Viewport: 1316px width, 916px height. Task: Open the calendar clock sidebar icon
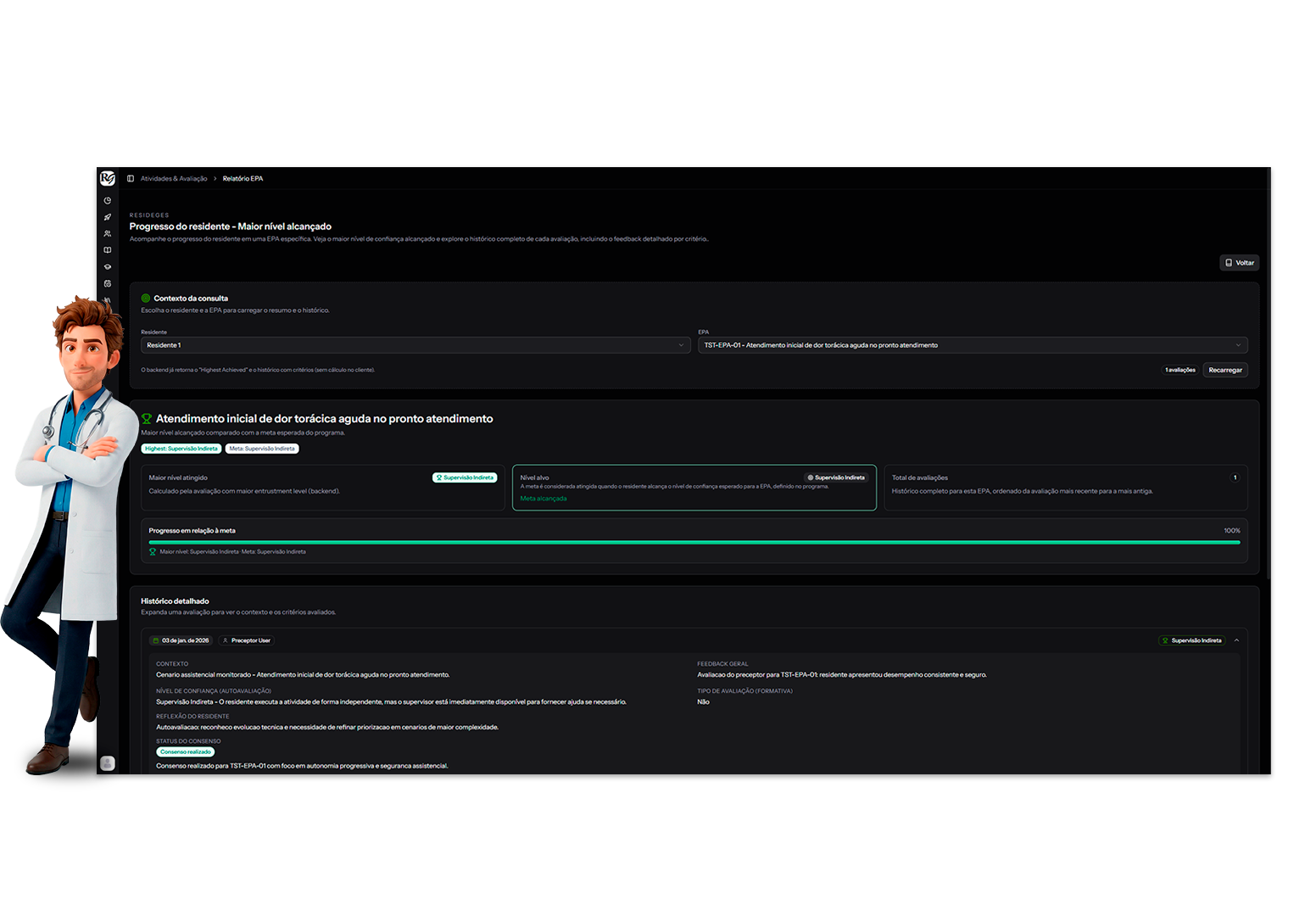click(x=108, y=283)
